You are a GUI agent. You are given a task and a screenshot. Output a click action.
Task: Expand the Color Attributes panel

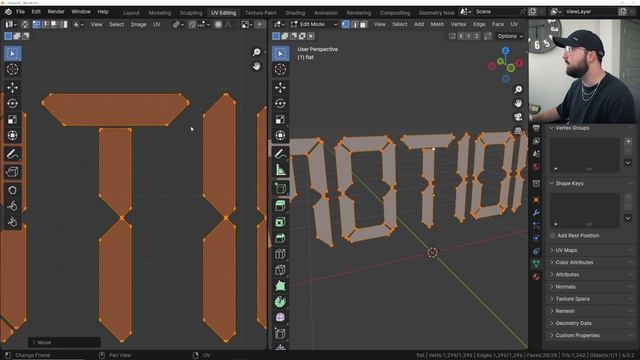coord(590,262)
